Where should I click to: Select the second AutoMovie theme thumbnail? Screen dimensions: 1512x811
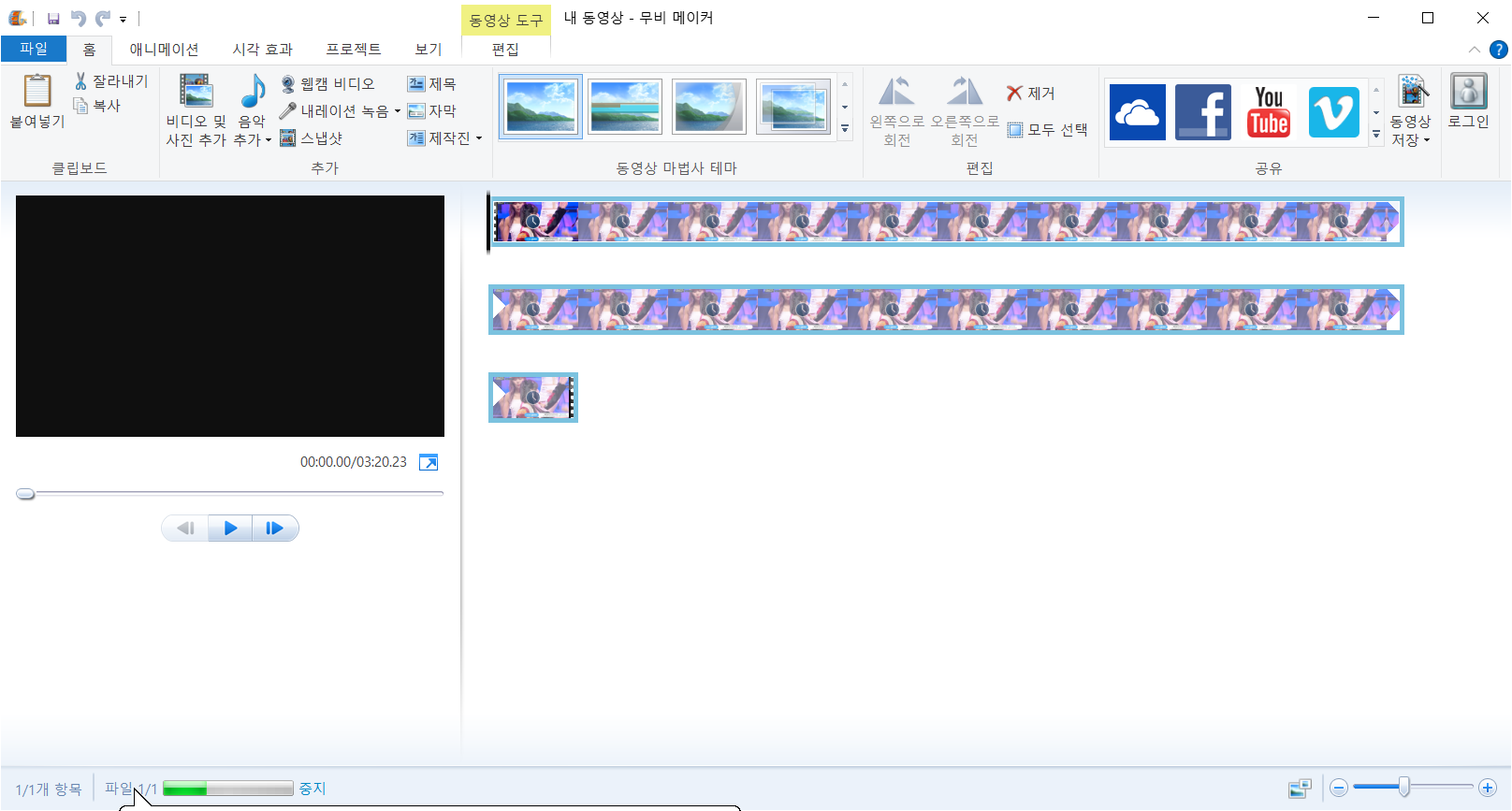(x=625, y=107)
